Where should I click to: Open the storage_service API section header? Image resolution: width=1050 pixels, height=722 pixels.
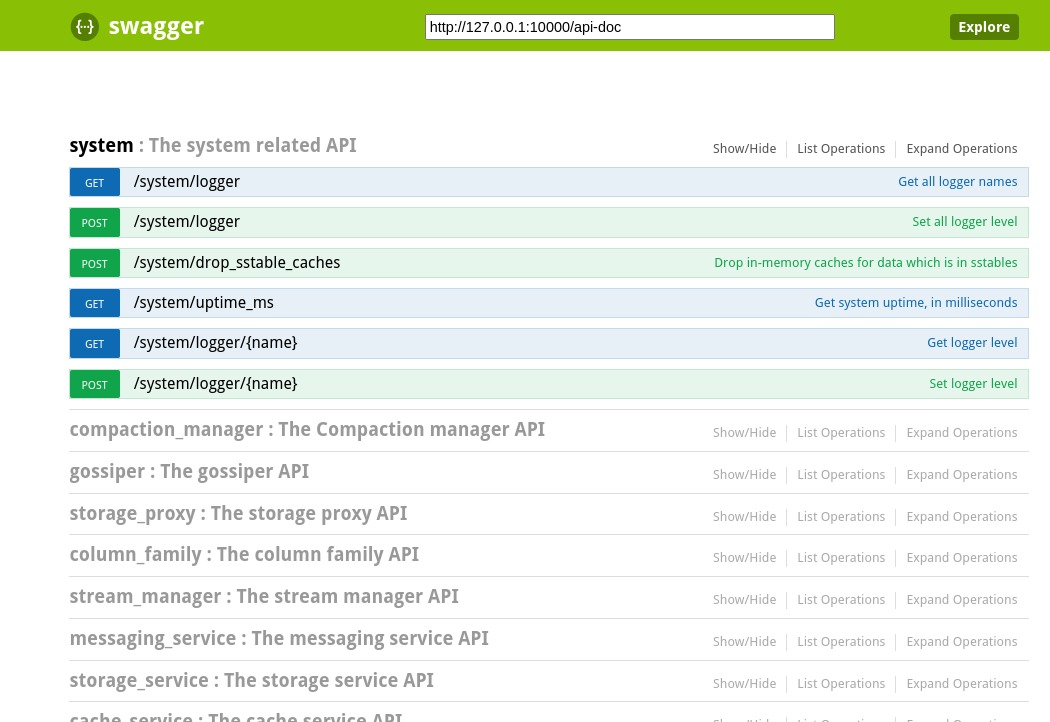coord(251,680)
